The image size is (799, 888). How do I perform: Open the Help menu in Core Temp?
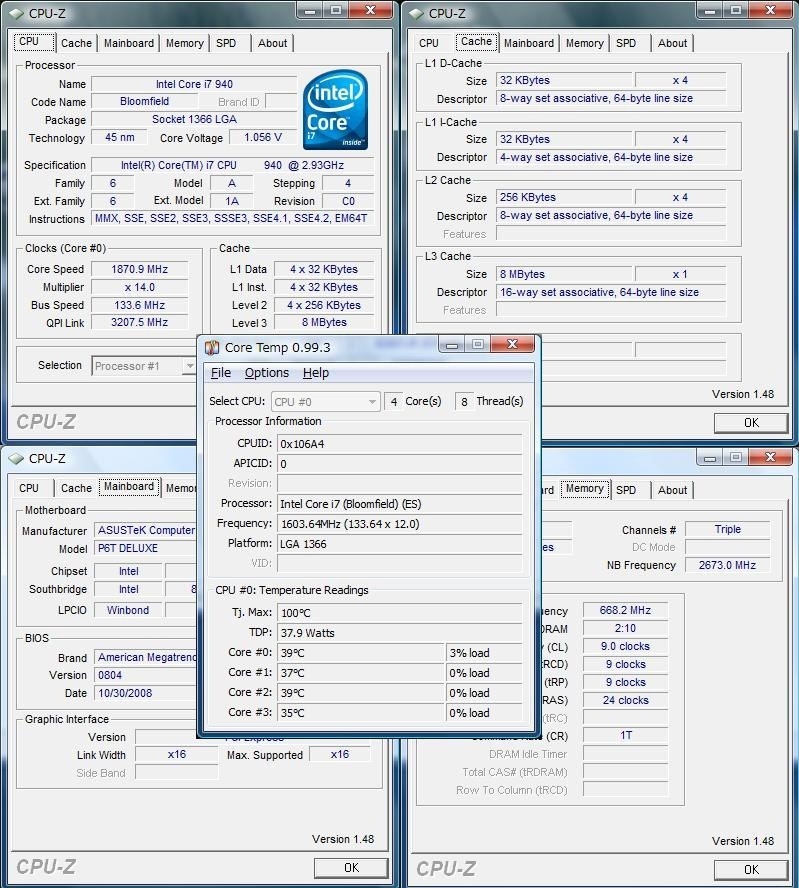316,373
